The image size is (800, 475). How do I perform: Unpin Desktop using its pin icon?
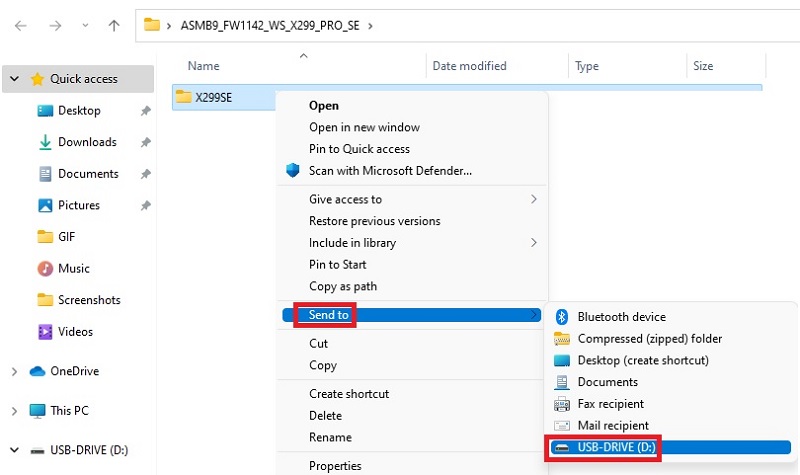(146, 110)
